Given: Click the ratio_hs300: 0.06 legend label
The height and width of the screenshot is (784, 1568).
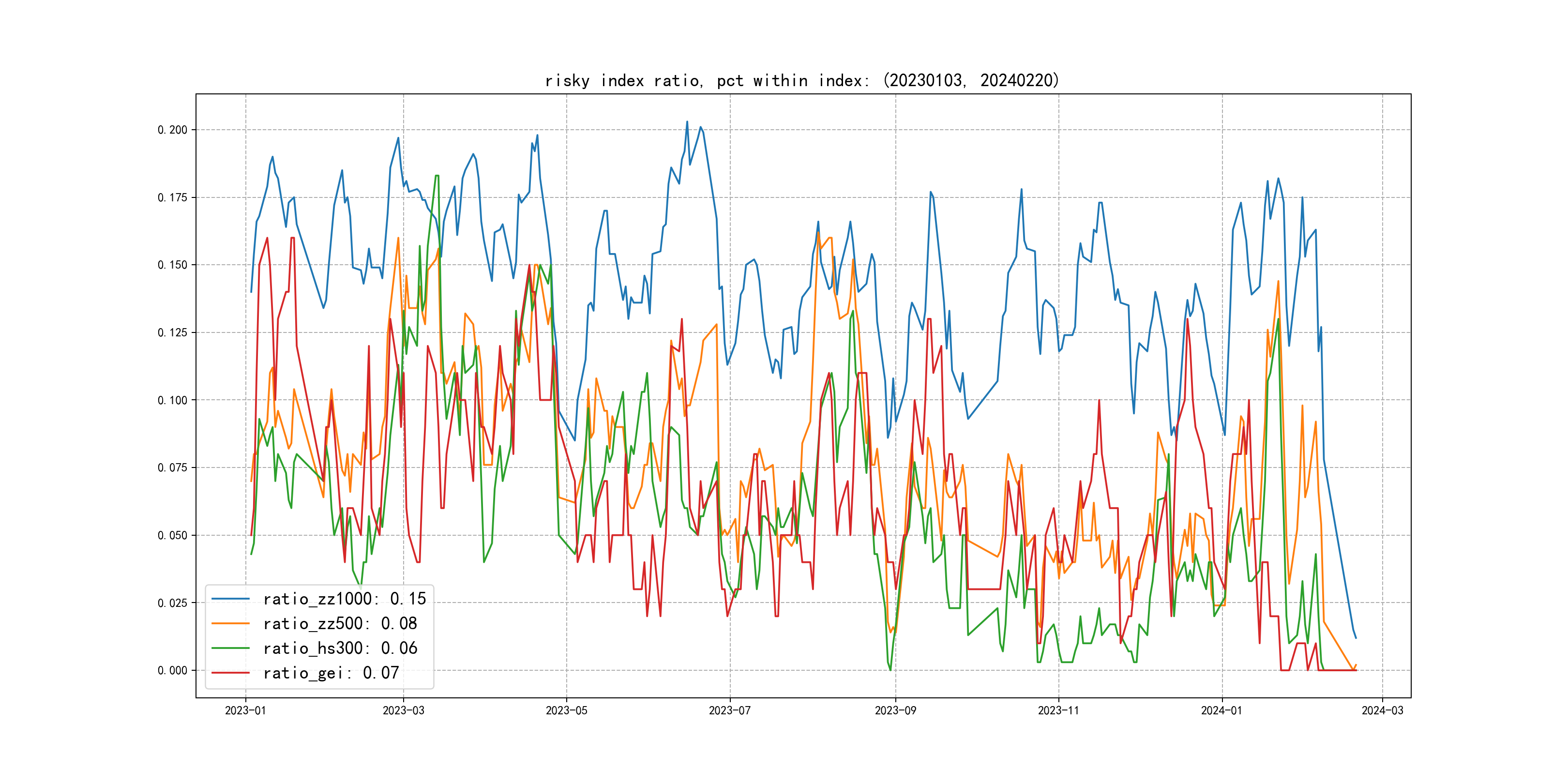Looking at the screenshot, I should (340, 648).
